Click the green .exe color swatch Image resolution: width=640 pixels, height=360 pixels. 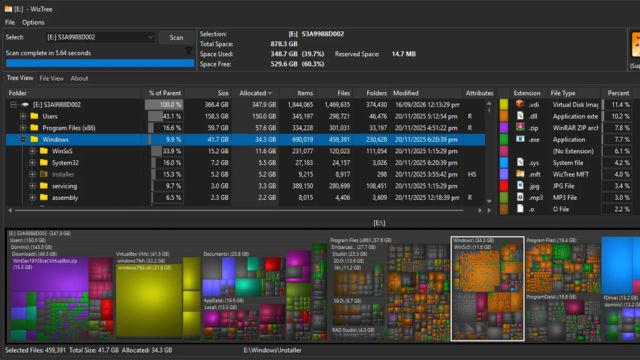click(504, 139)
